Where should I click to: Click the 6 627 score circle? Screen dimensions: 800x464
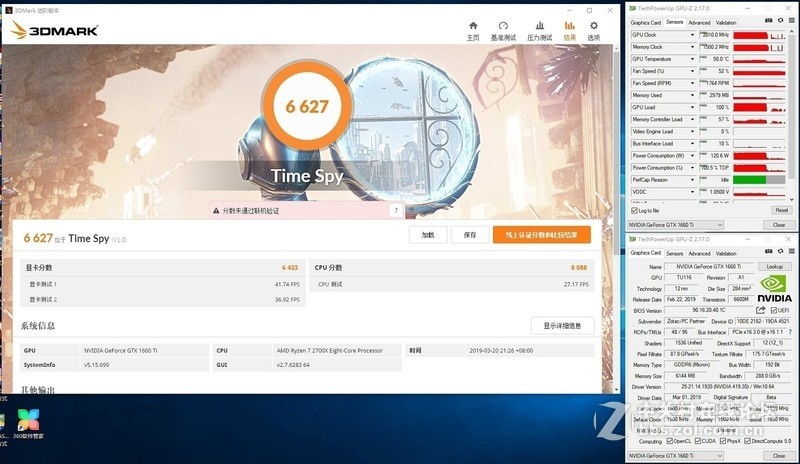(x=307, y=106)
